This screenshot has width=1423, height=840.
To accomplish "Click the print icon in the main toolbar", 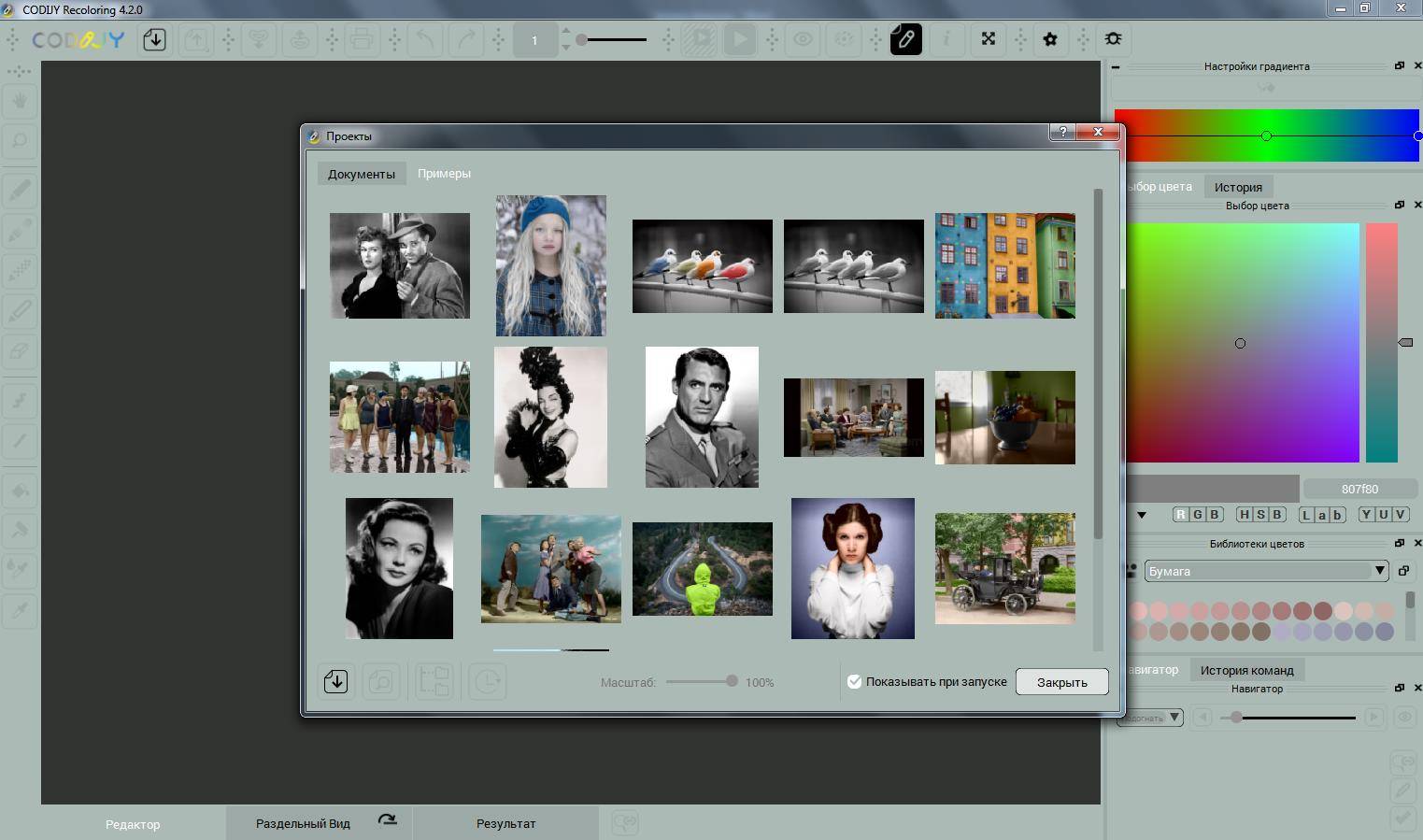I will pyautogui.click(x=362, y=39).
